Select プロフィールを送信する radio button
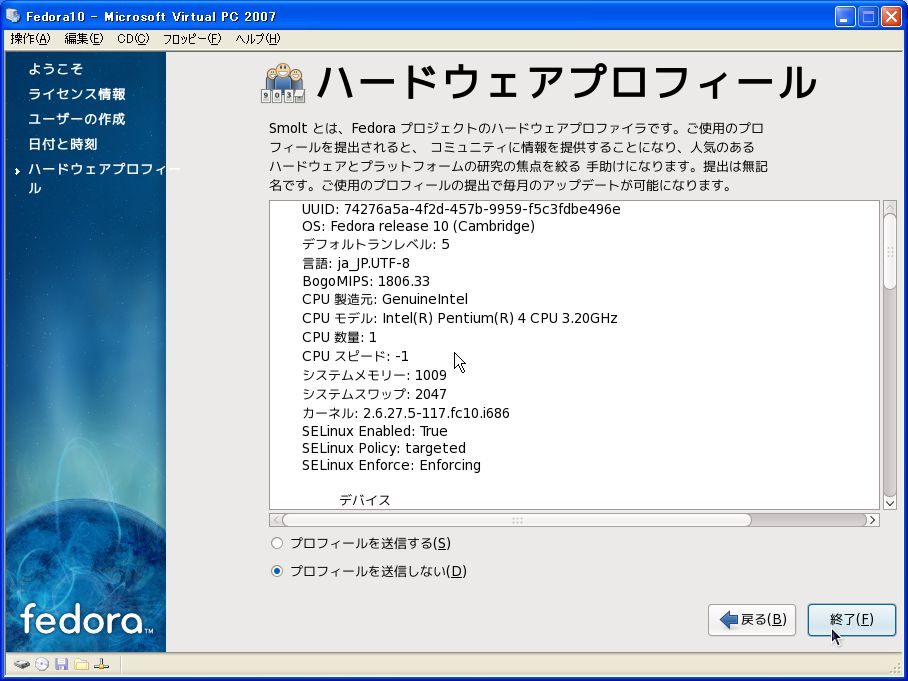908x681 pixels. click(x=277, y=543)
